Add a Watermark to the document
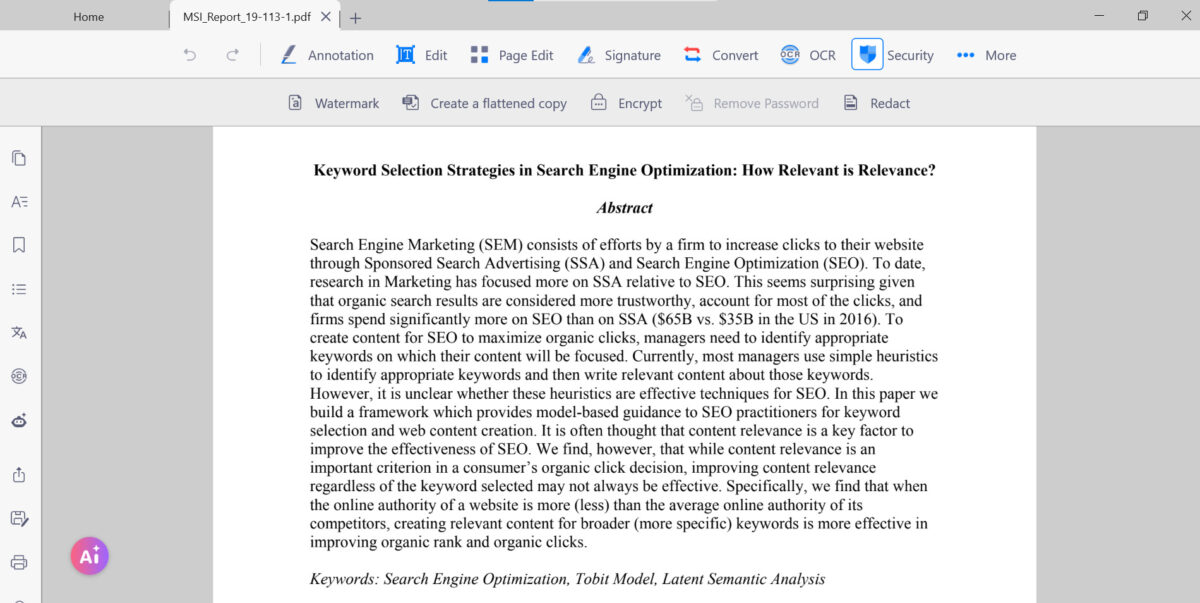 tap(334, 103)
